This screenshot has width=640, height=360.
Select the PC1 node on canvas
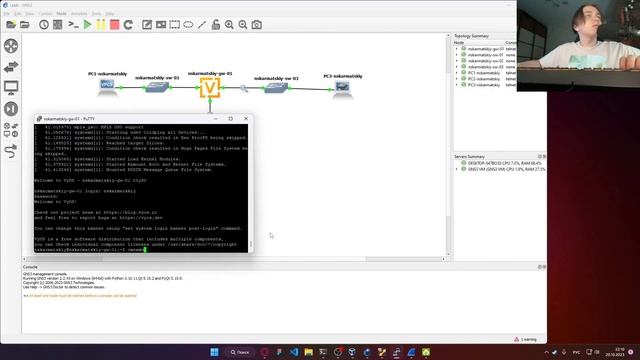click(107, 87)
